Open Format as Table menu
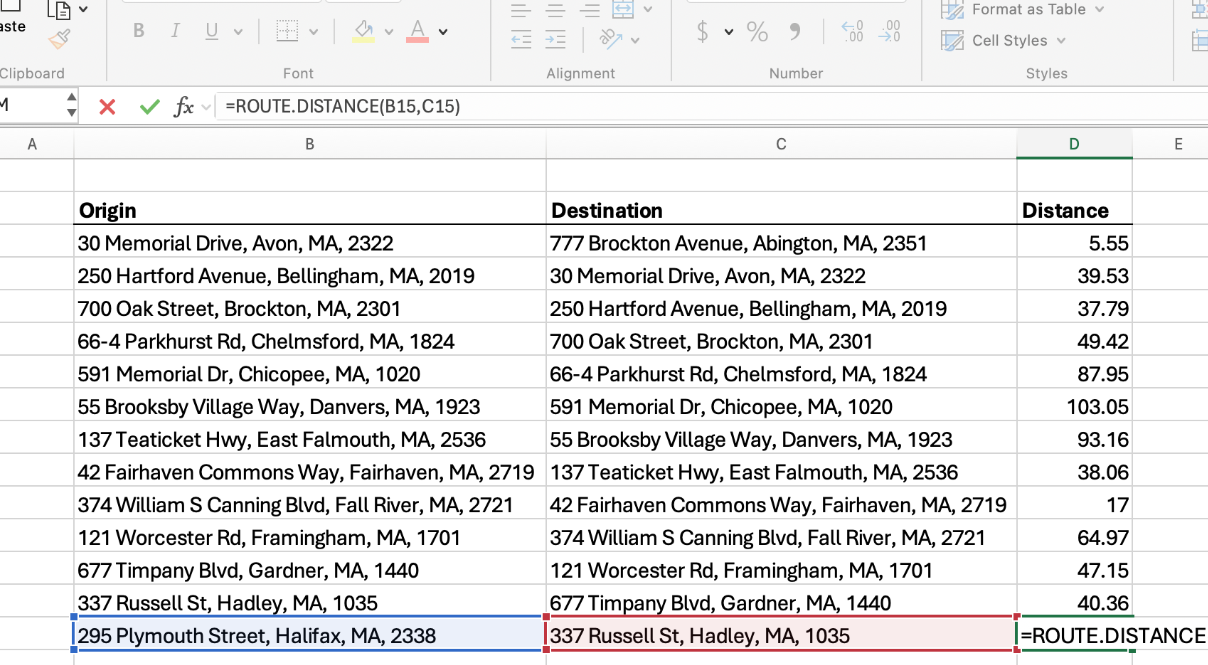Viewport: 1208px width, 665px height. click(1023, 9)
